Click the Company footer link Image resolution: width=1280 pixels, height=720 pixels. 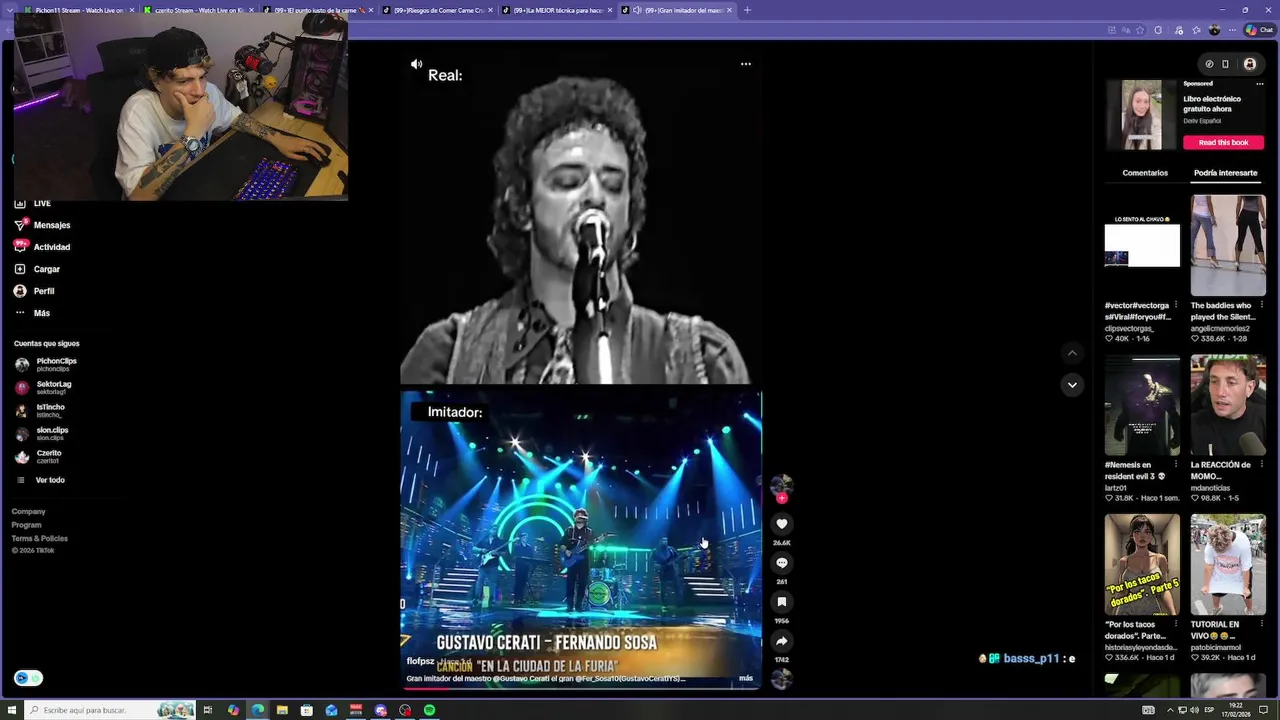click(28, 512)
